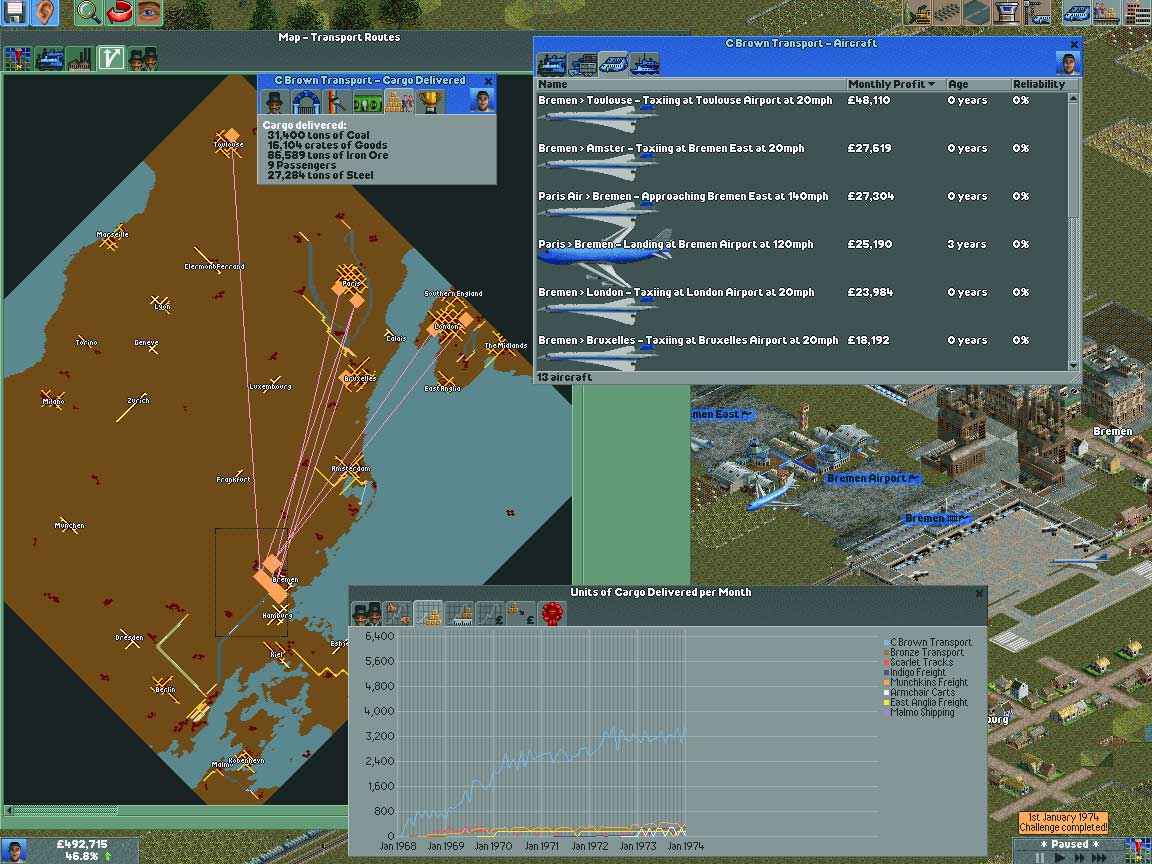
Task: Click the 1st January 1974 date panel
Action: [x=1063, y=822]
